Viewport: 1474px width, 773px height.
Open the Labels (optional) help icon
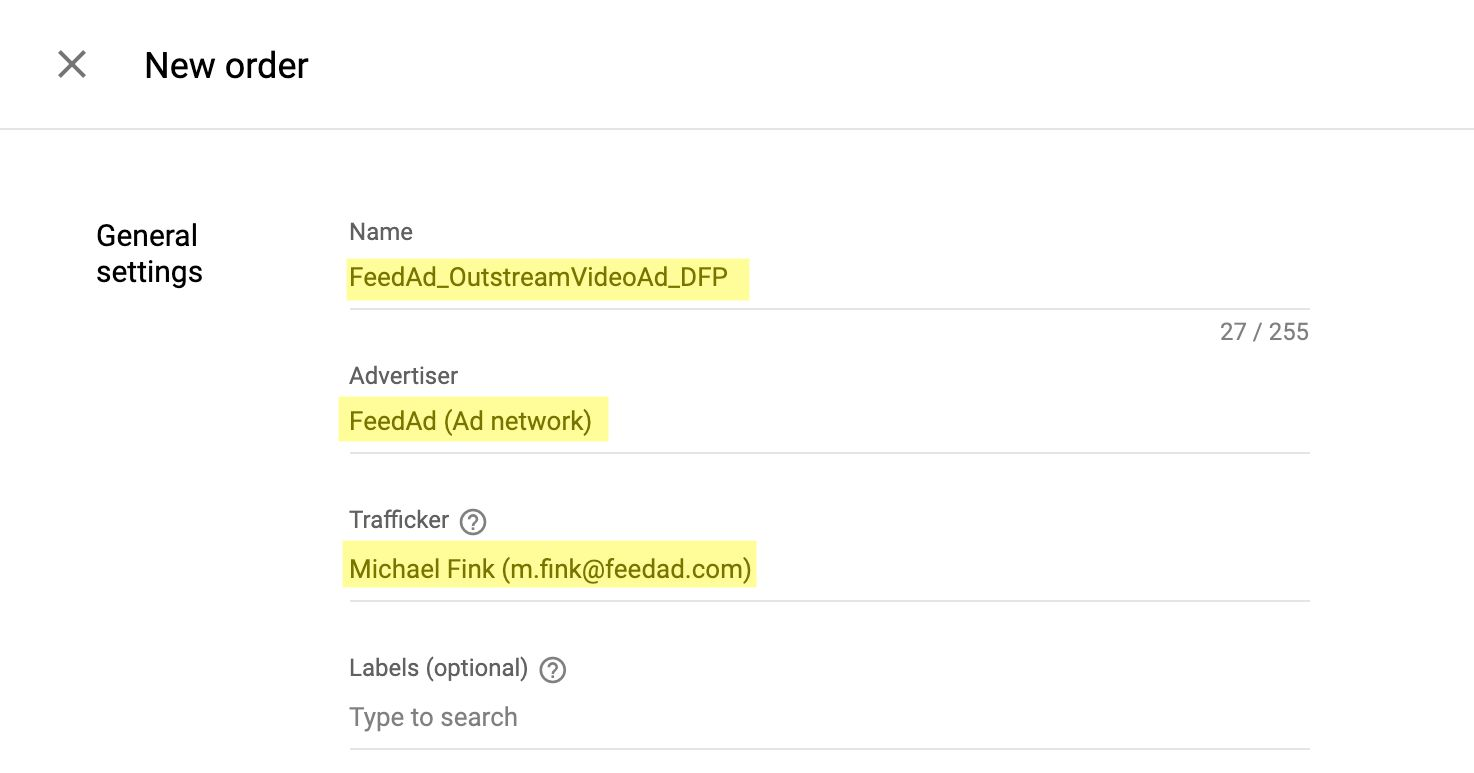pos(552,669)
